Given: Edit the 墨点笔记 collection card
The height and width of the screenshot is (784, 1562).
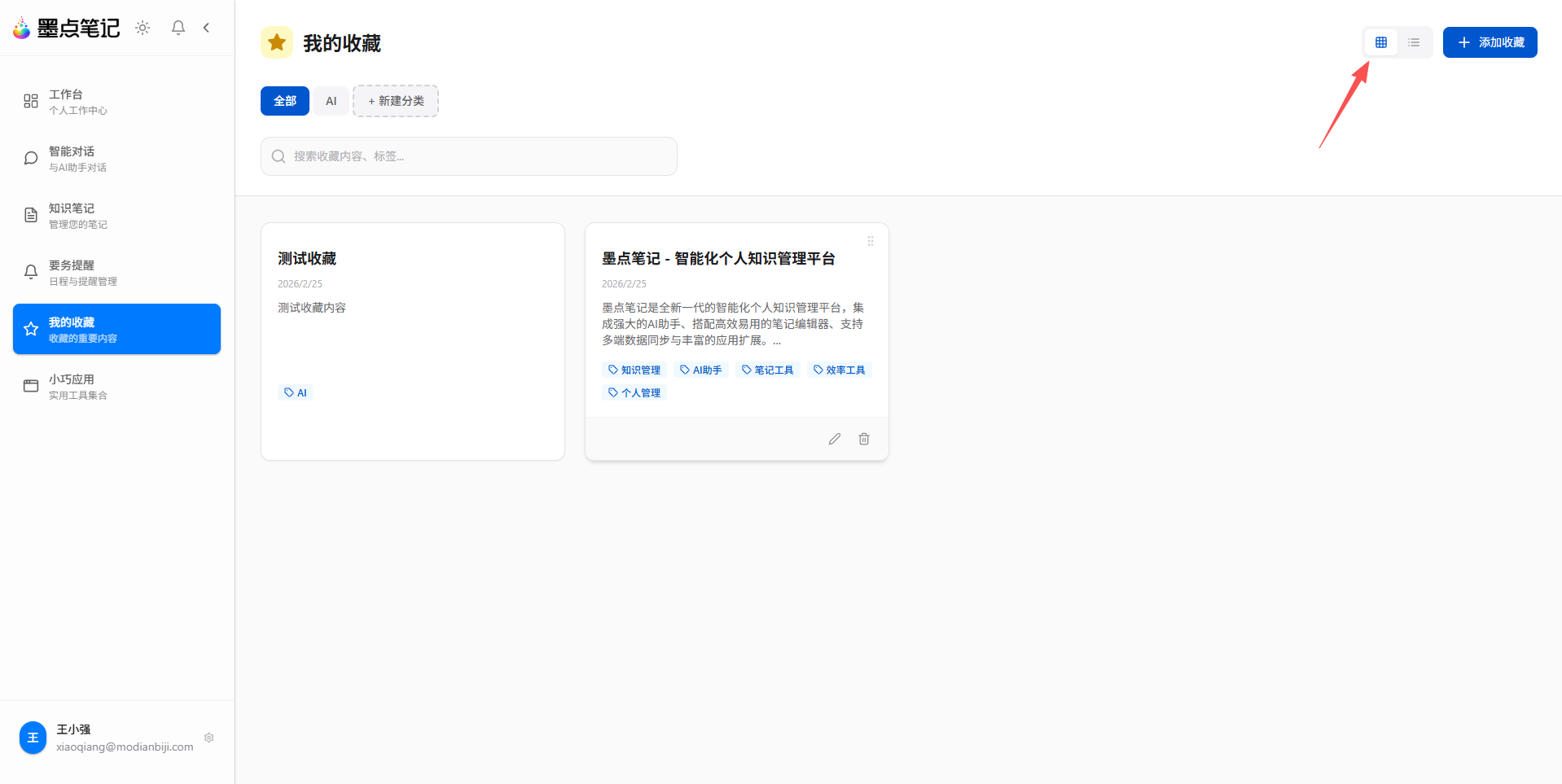Looking at the screenshot, I should (x=834, y=439).
